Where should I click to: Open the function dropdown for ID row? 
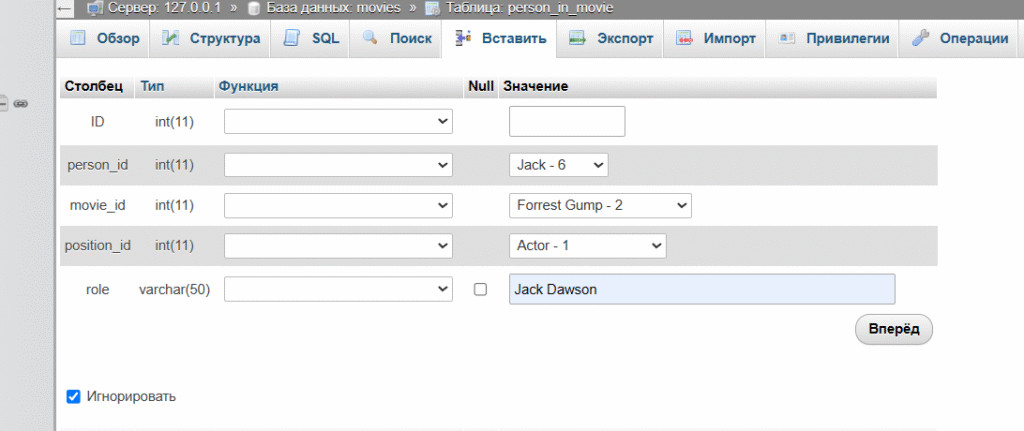[x=338, y=121]
